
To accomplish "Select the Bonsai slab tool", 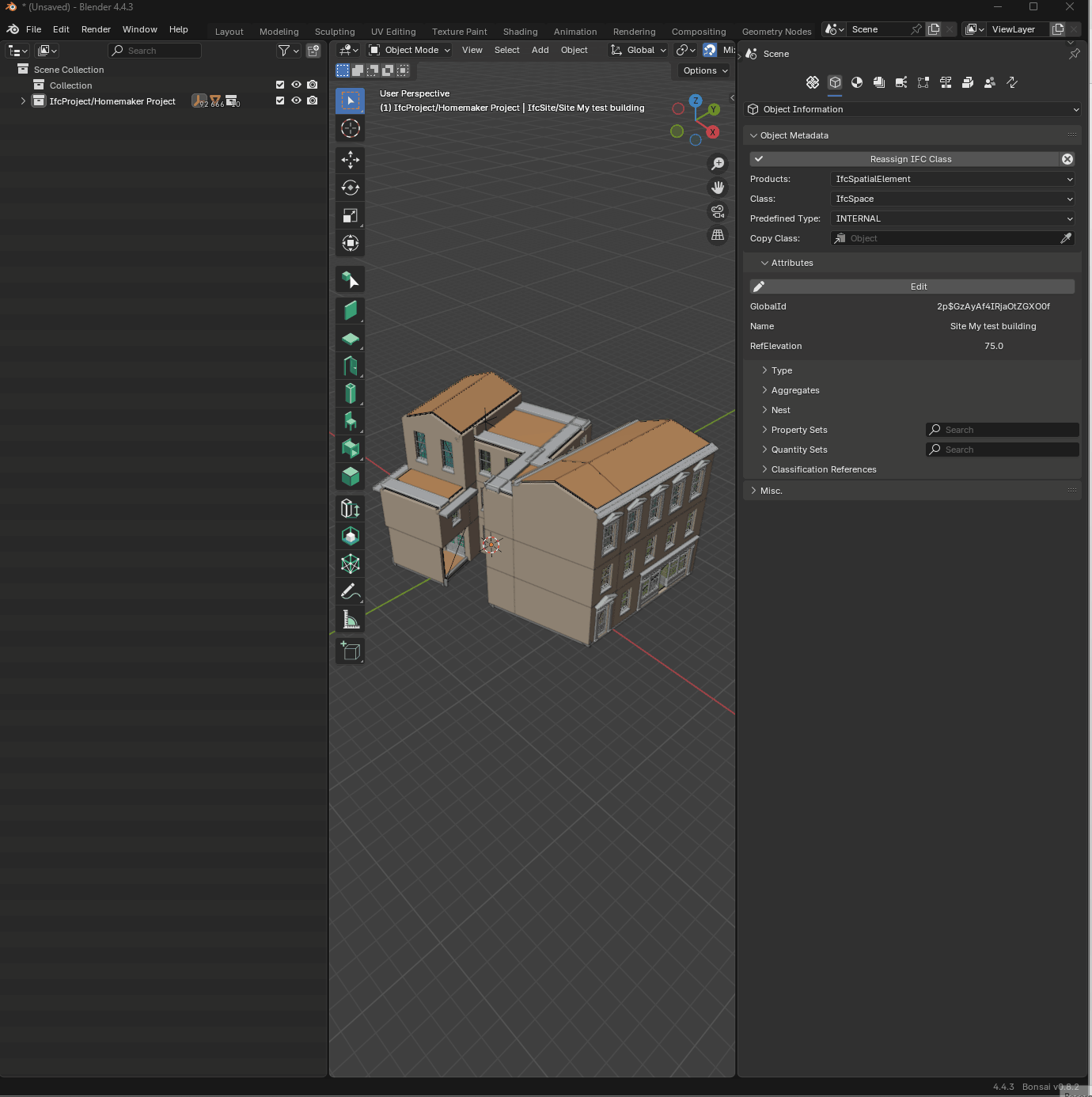I will (x=351, y=338).
